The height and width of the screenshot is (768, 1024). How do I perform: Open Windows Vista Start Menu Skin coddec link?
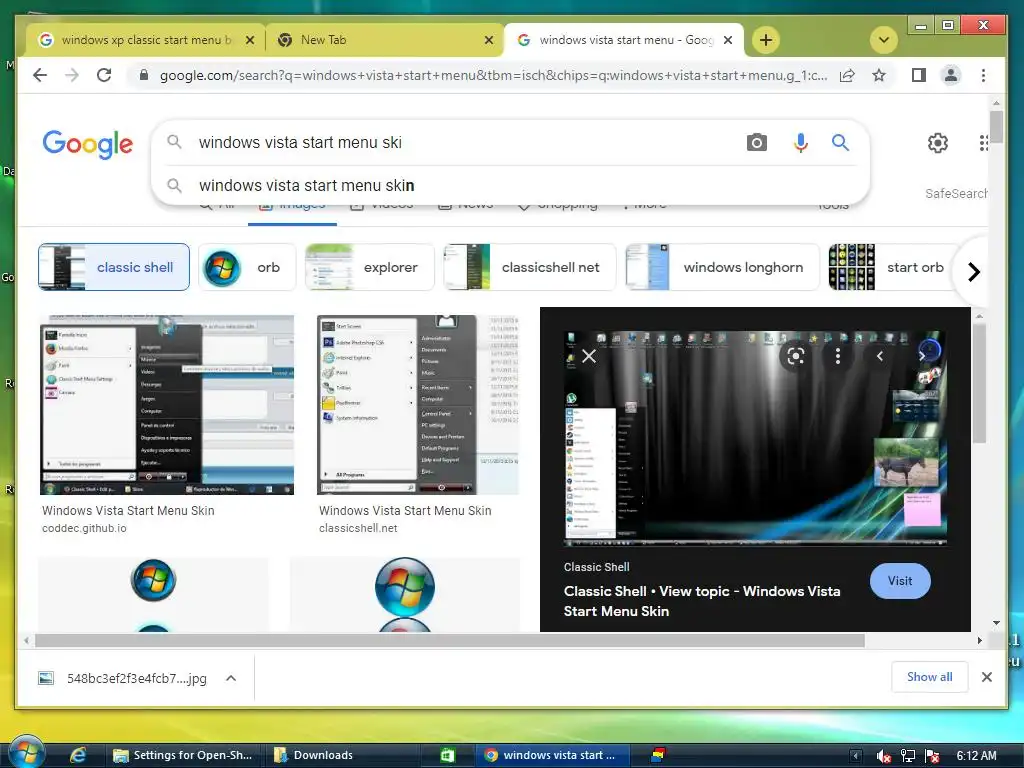128,511
